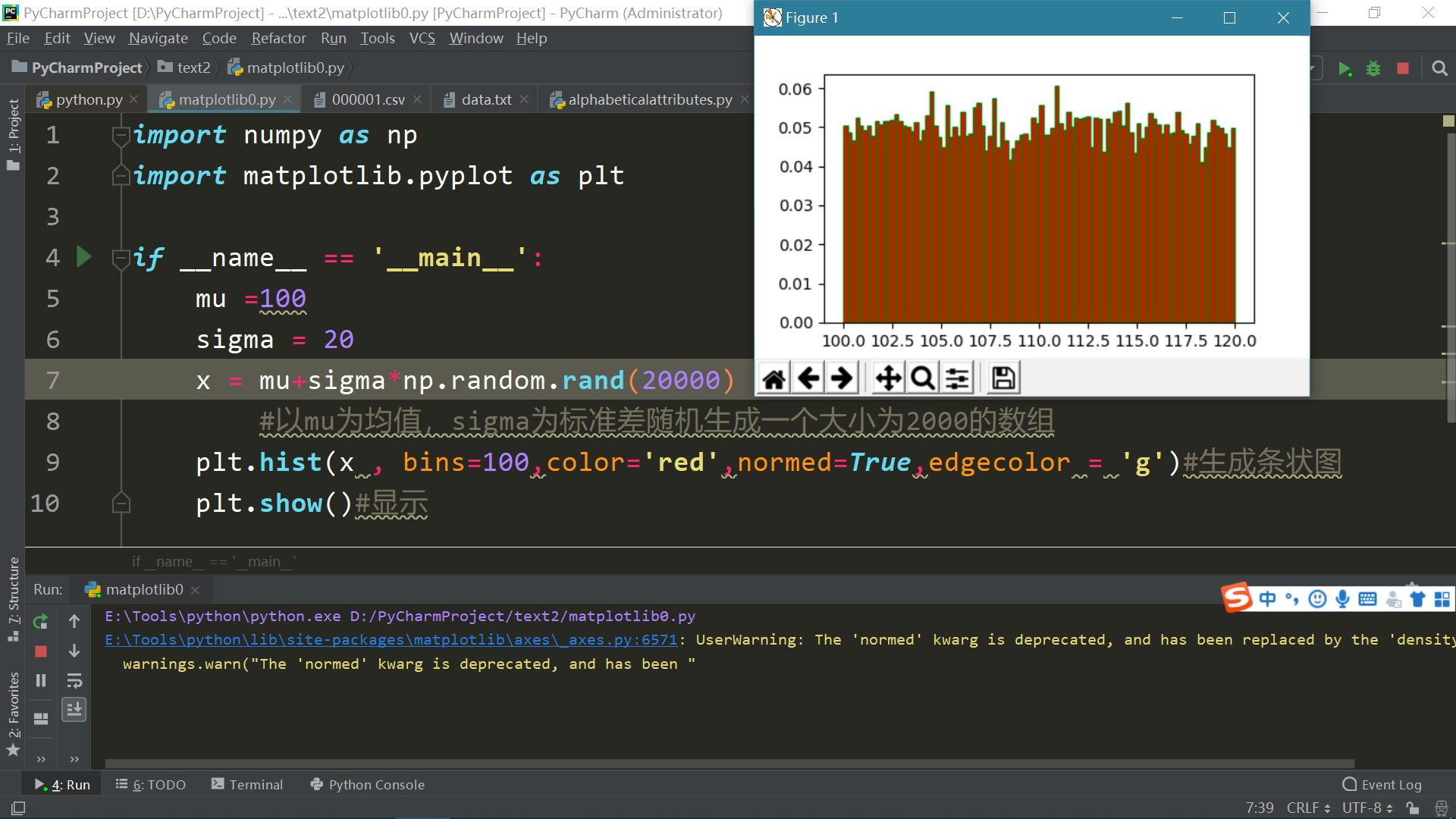
Task: Run the program with green play button
Action: pyautogui.click(x=1345, y=68)
